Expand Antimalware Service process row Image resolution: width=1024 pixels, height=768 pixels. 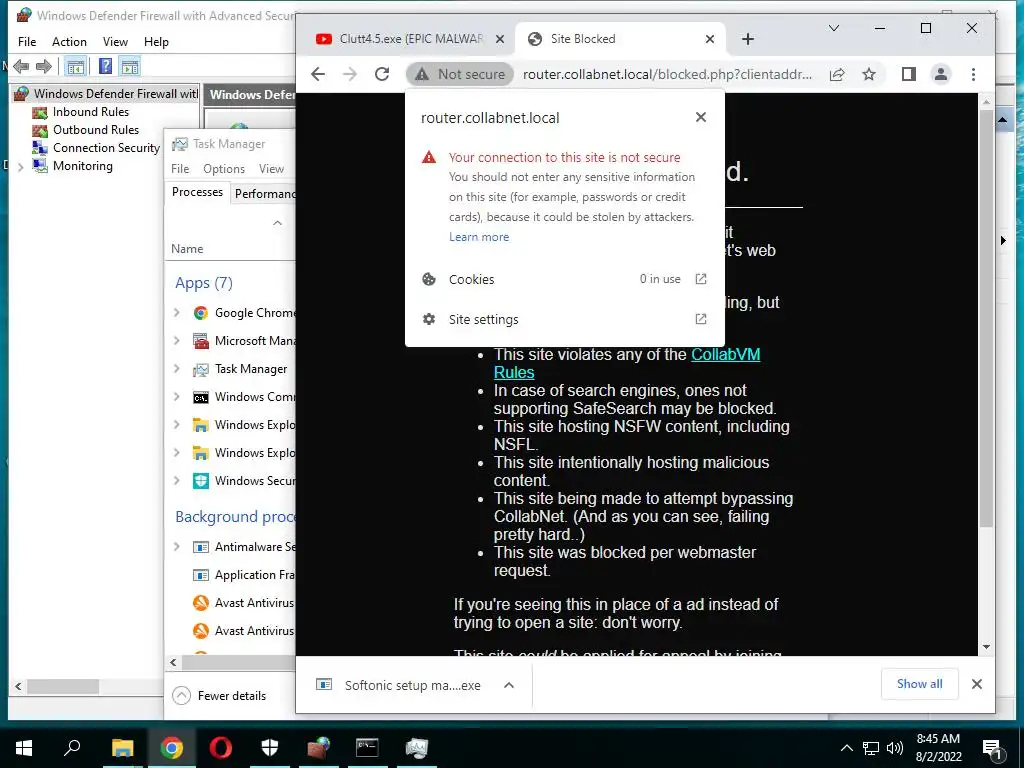pyautogui.click(x=176, y=547)
